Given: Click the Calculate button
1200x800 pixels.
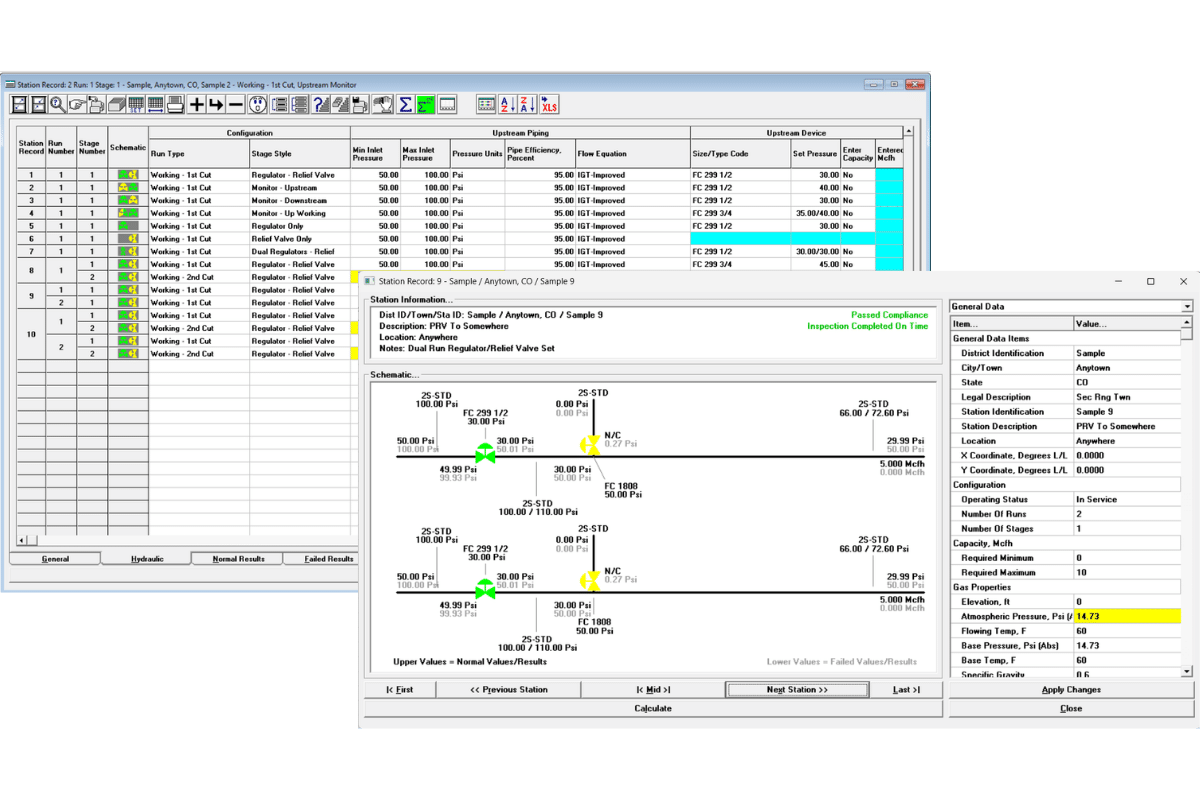Looking at the screenshot, I should [653, 708].
